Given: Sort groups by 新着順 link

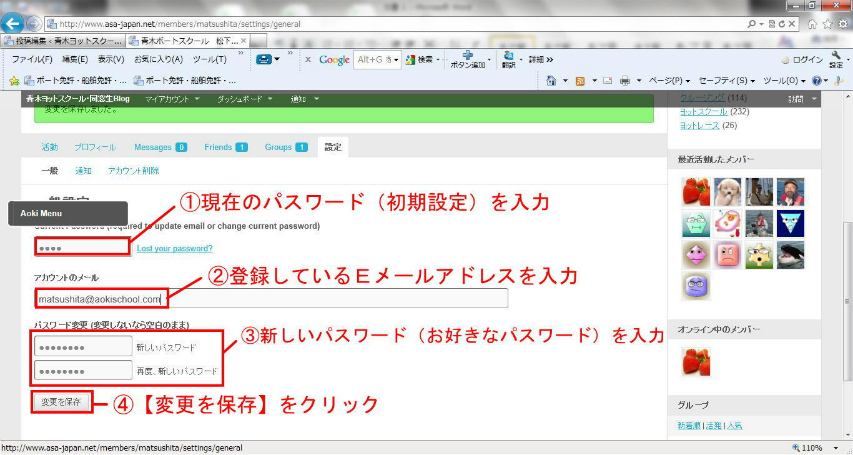Looking at the screenshot, I should click(x=689, y=426).
